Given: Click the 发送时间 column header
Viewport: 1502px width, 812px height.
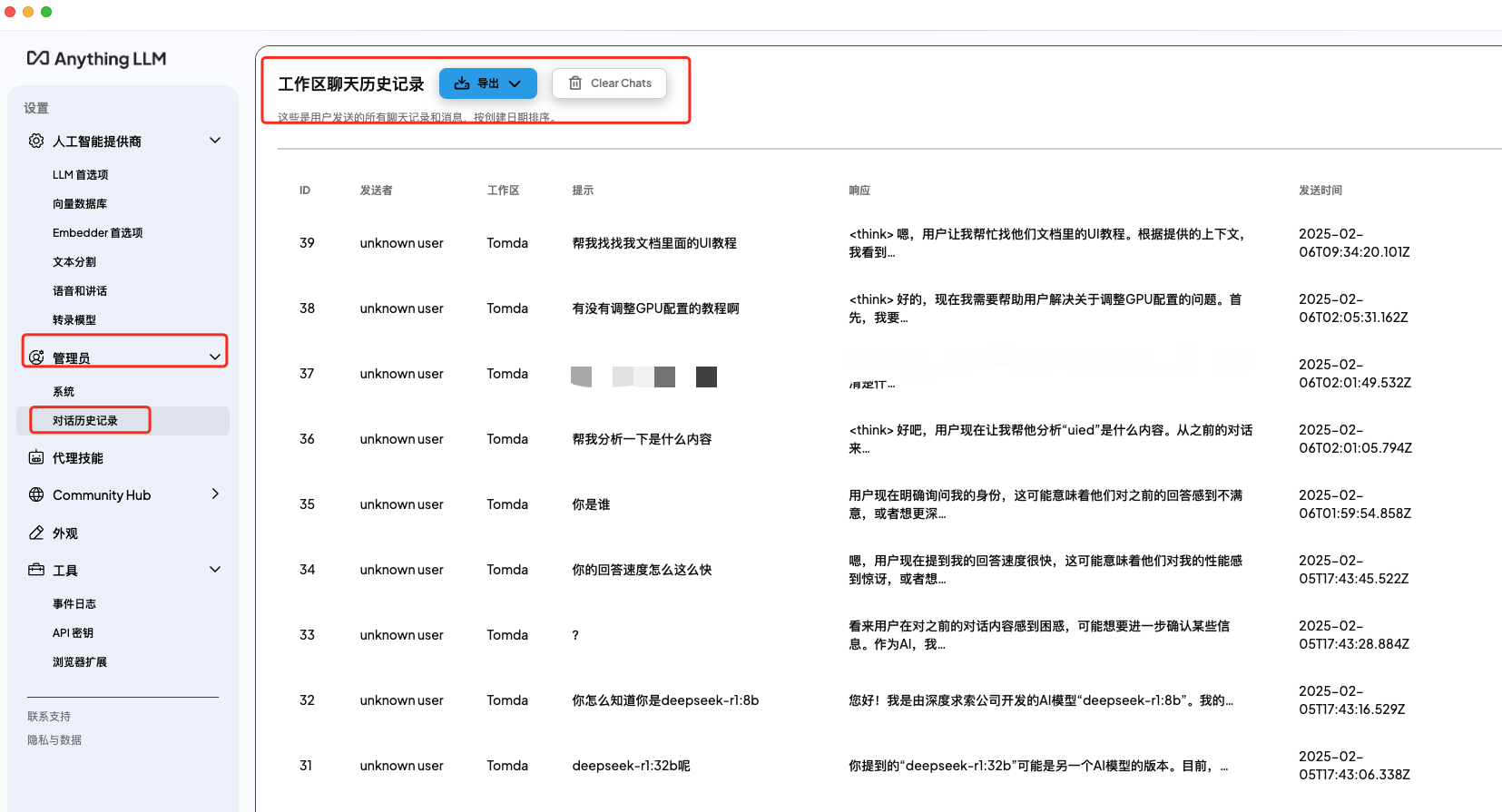Looking at the screenshot, I should [x=1320, y=190].
